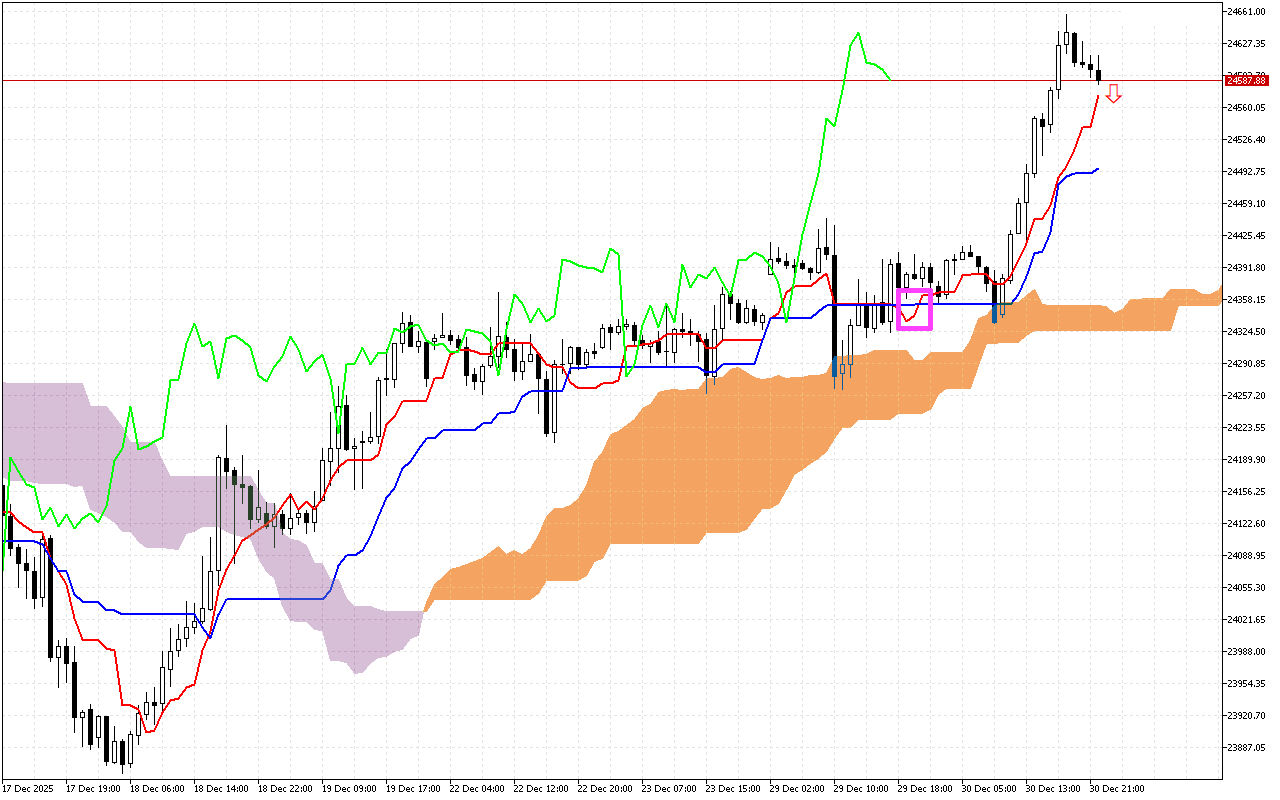
Task: Select the magenta rectangle on the chart
Action: pos(915,309)
